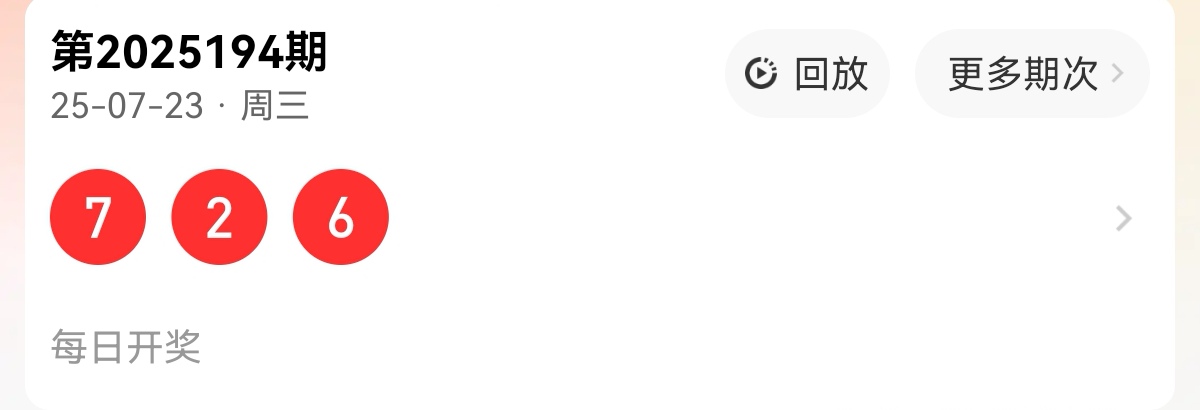Click the red ball numbered 7
This screenshot has width=1200, height=410.
98,218
